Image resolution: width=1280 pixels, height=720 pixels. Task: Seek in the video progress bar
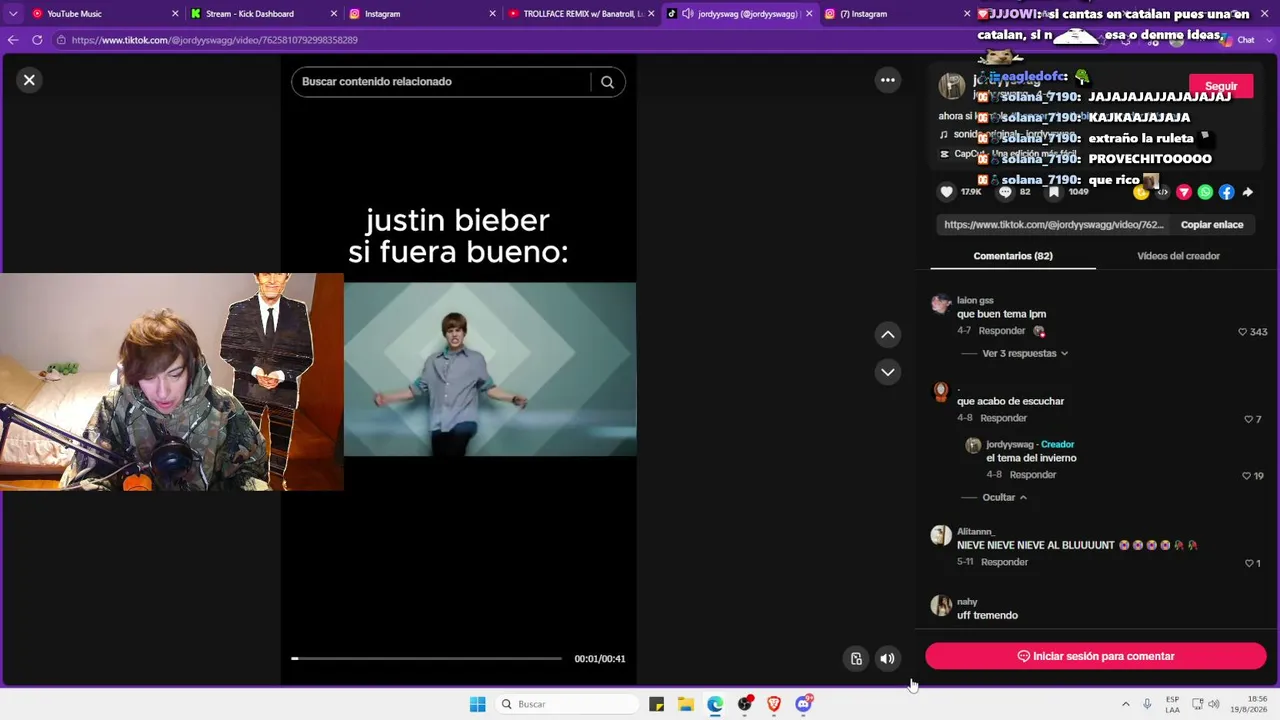[x=427, y=658]
